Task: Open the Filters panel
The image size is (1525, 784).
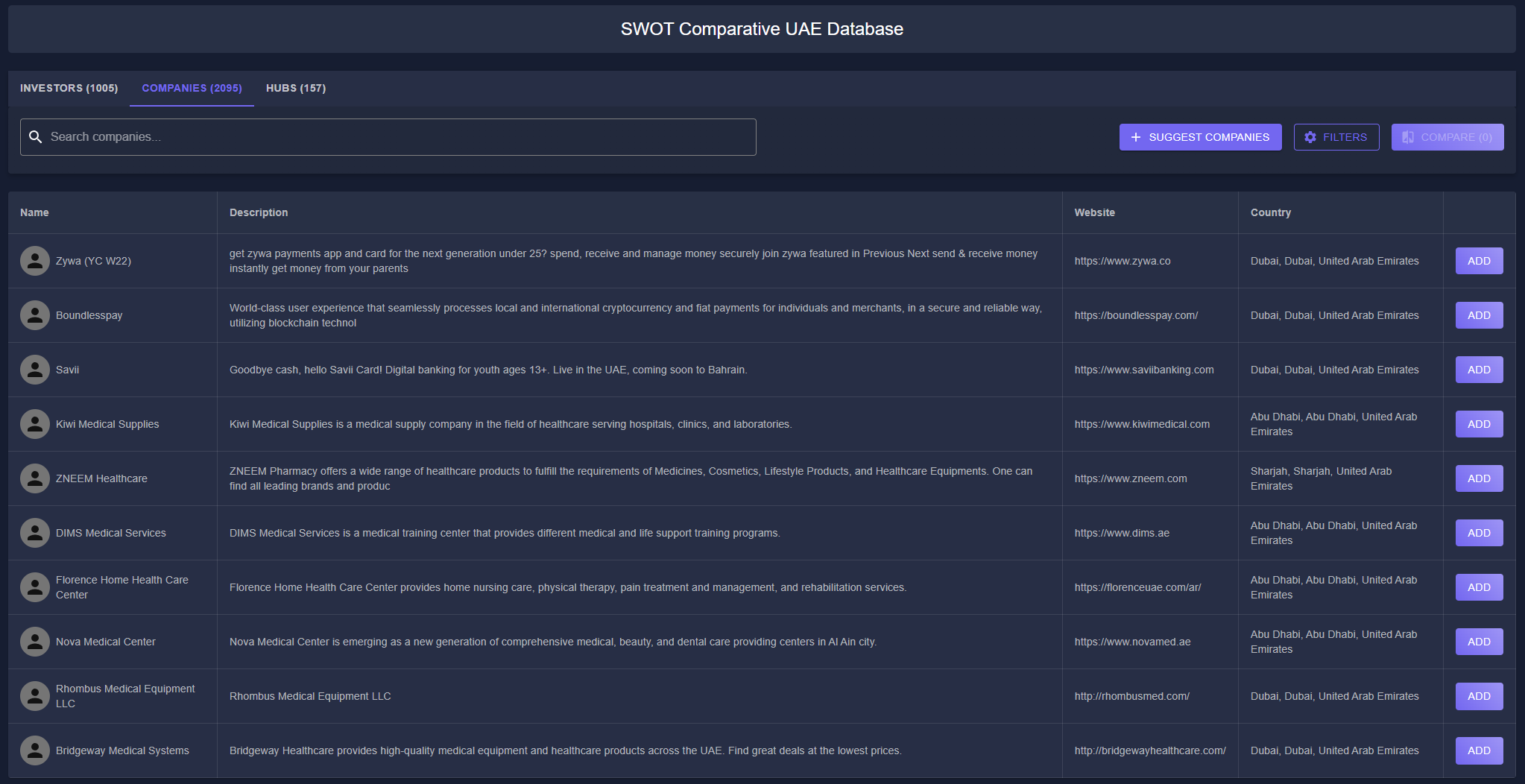Action: point(1336,137)
